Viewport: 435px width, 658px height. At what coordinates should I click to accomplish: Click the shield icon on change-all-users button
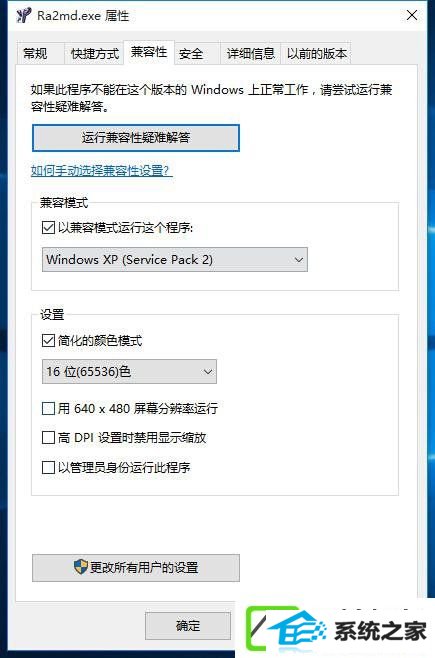pyautogui.click(x=81, y=567)
